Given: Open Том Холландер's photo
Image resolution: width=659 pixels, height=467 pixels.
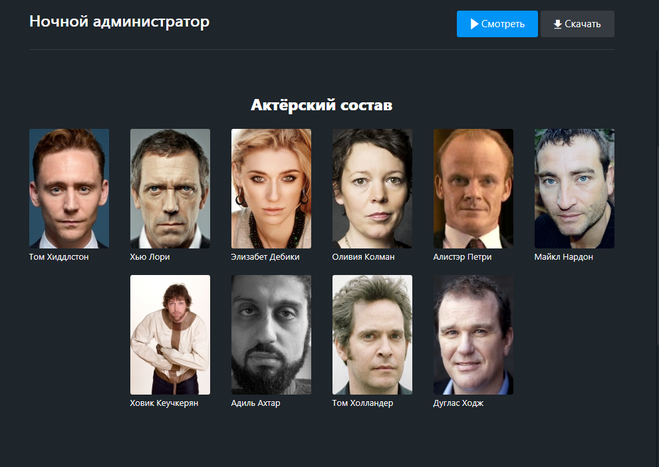Looking at the screenshot, I should click(372, 335).
